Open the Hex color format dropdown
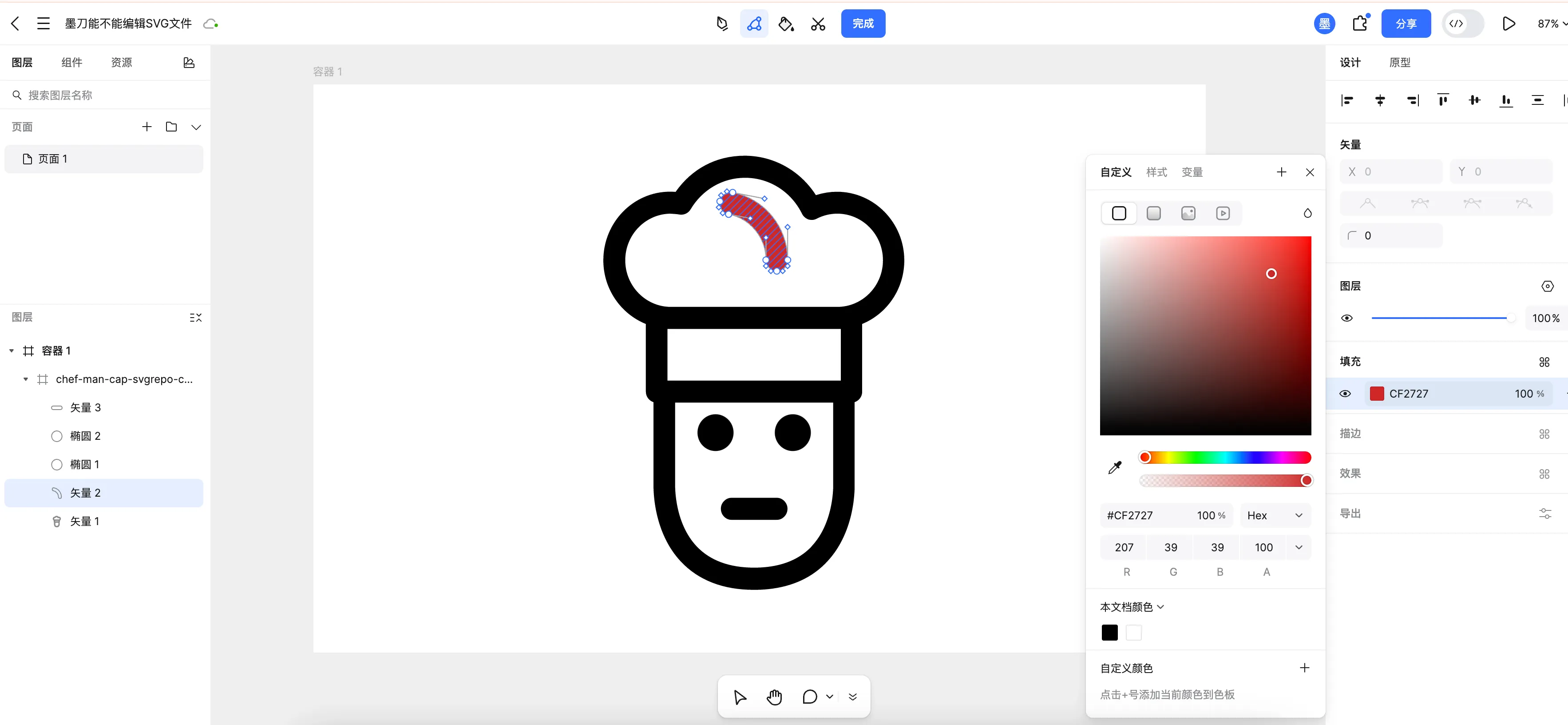Image resolution: width=1568 pixels, height=725 pixels. pyautogui.click(x=1275, y=515)
